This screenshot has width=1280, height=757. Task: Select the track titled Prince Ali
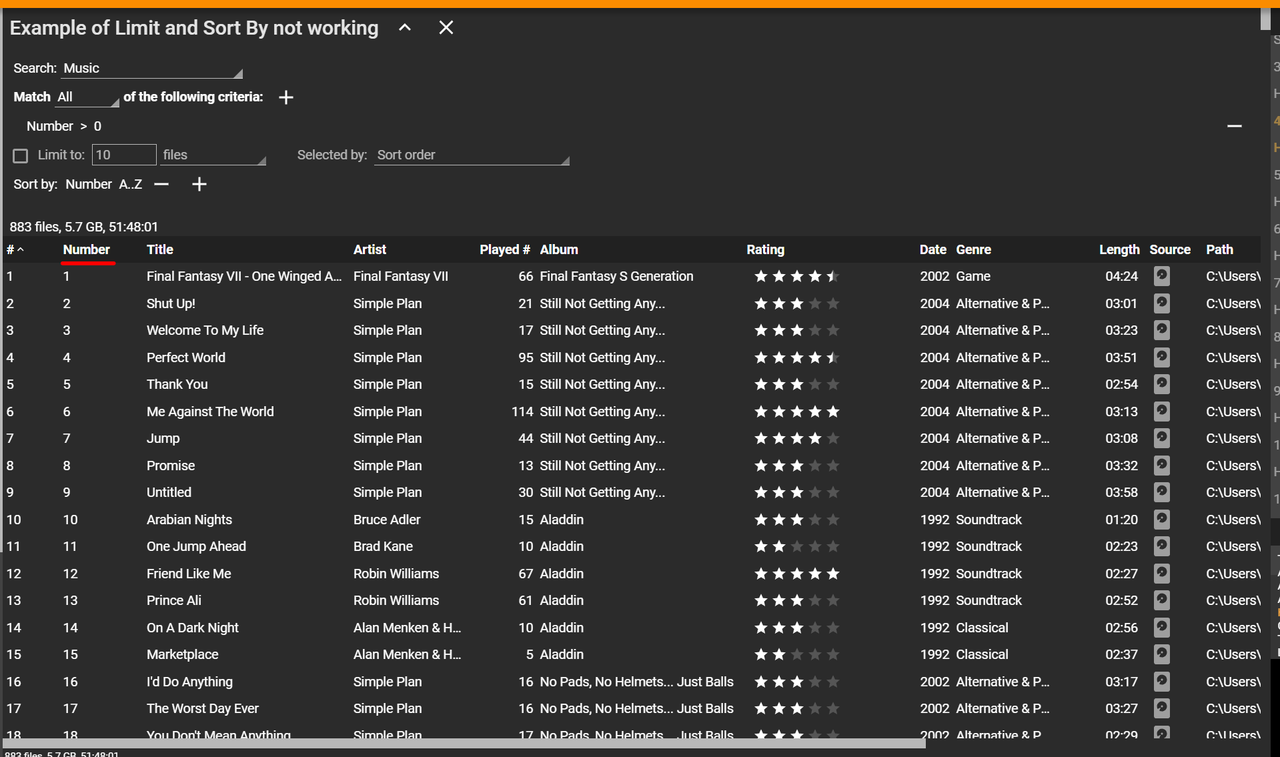coord(174,600)
